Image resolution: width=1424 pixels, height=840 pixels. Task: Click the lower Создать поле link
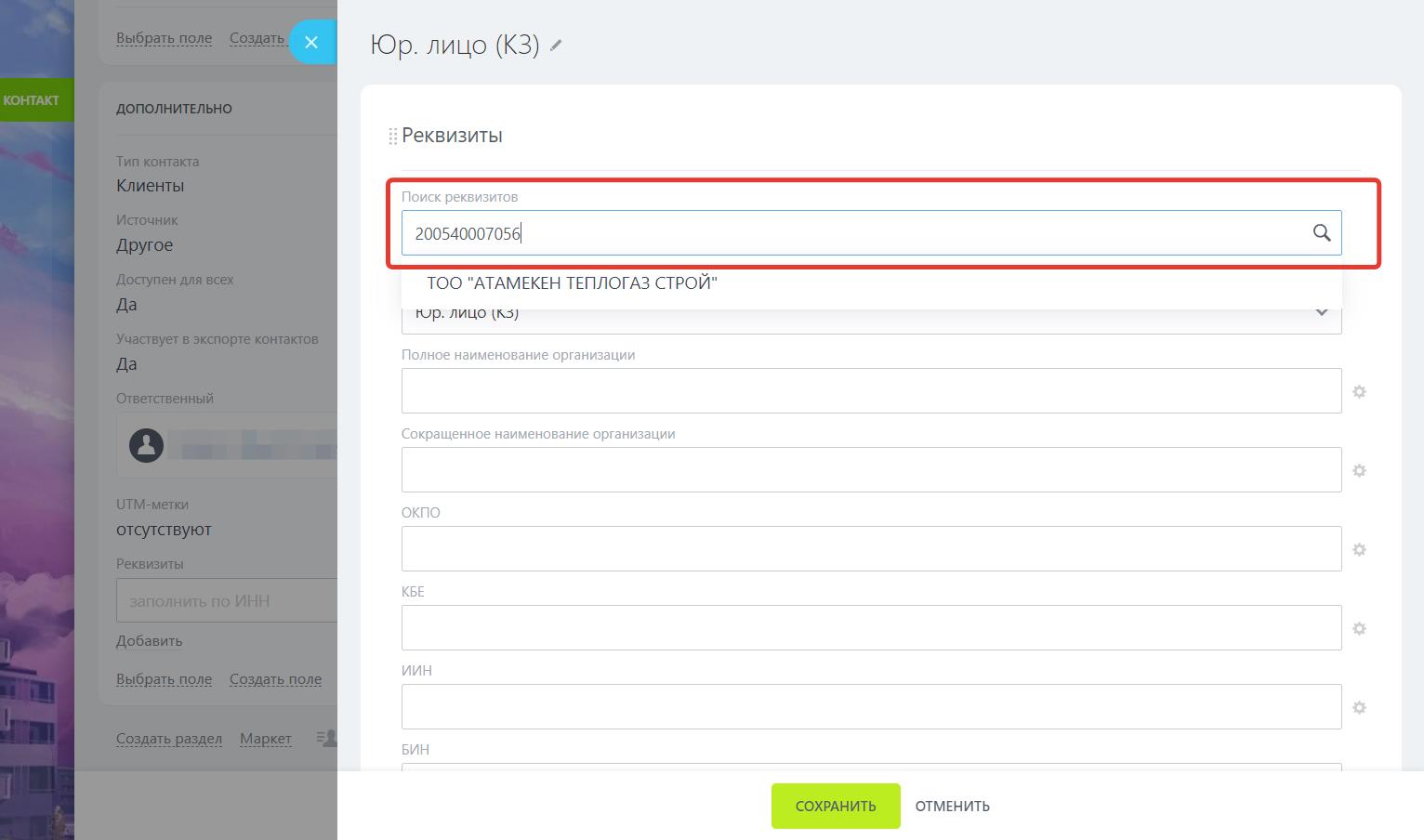[275, 679]
